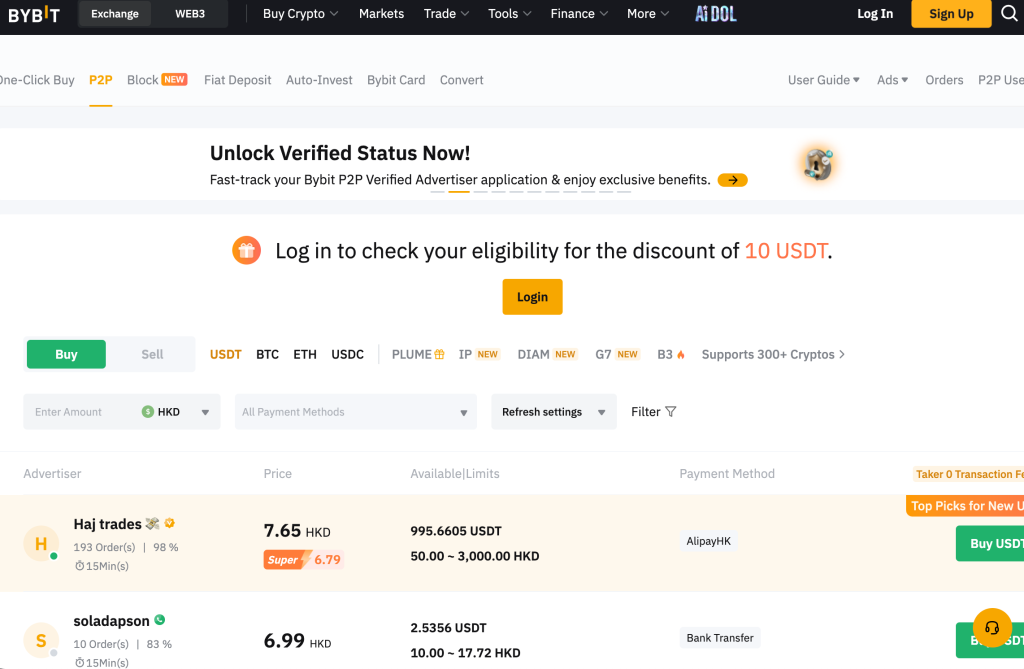Click Haj trades advertiser avatar
Screen dimensions: 1024x669
[41, 544]
